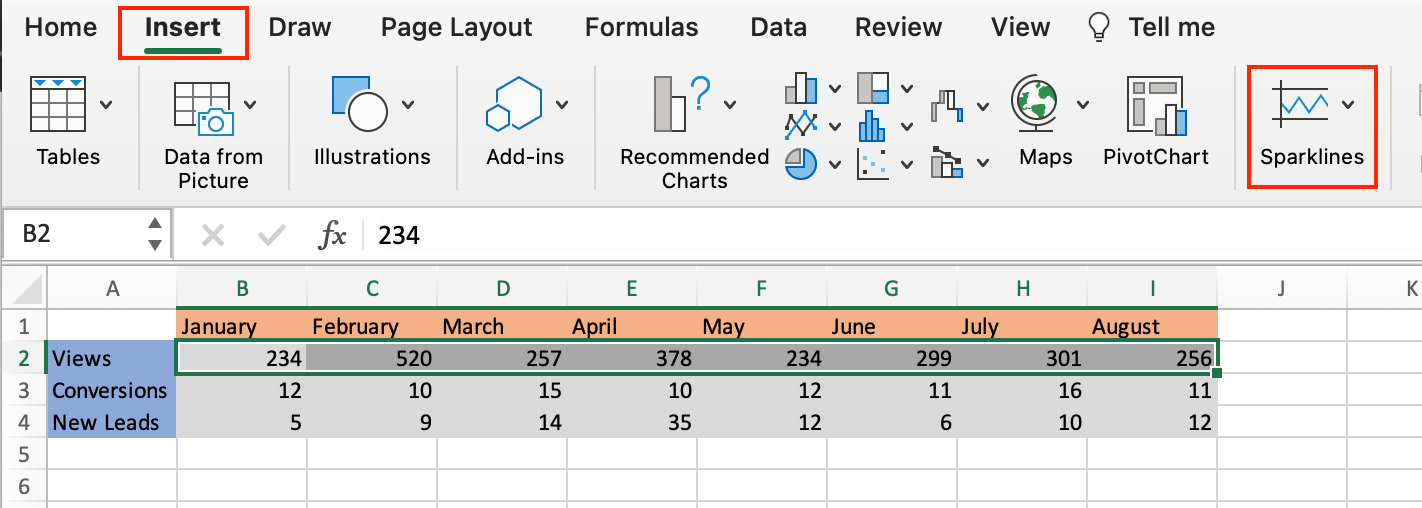Click the PivotChart icon

[1157, 105]
